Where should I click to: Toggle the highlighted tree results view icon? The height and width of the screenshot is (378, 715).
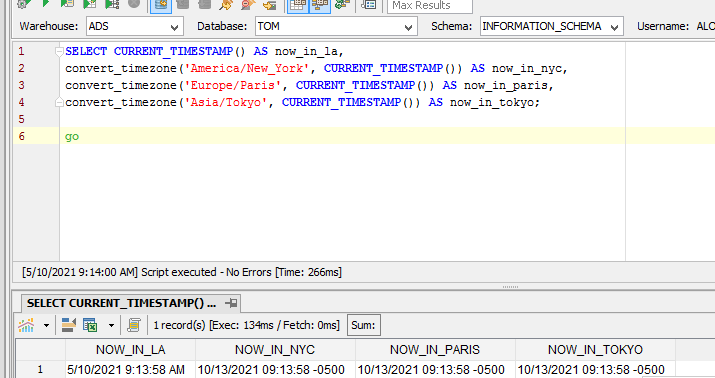click(x=320, y=5)
